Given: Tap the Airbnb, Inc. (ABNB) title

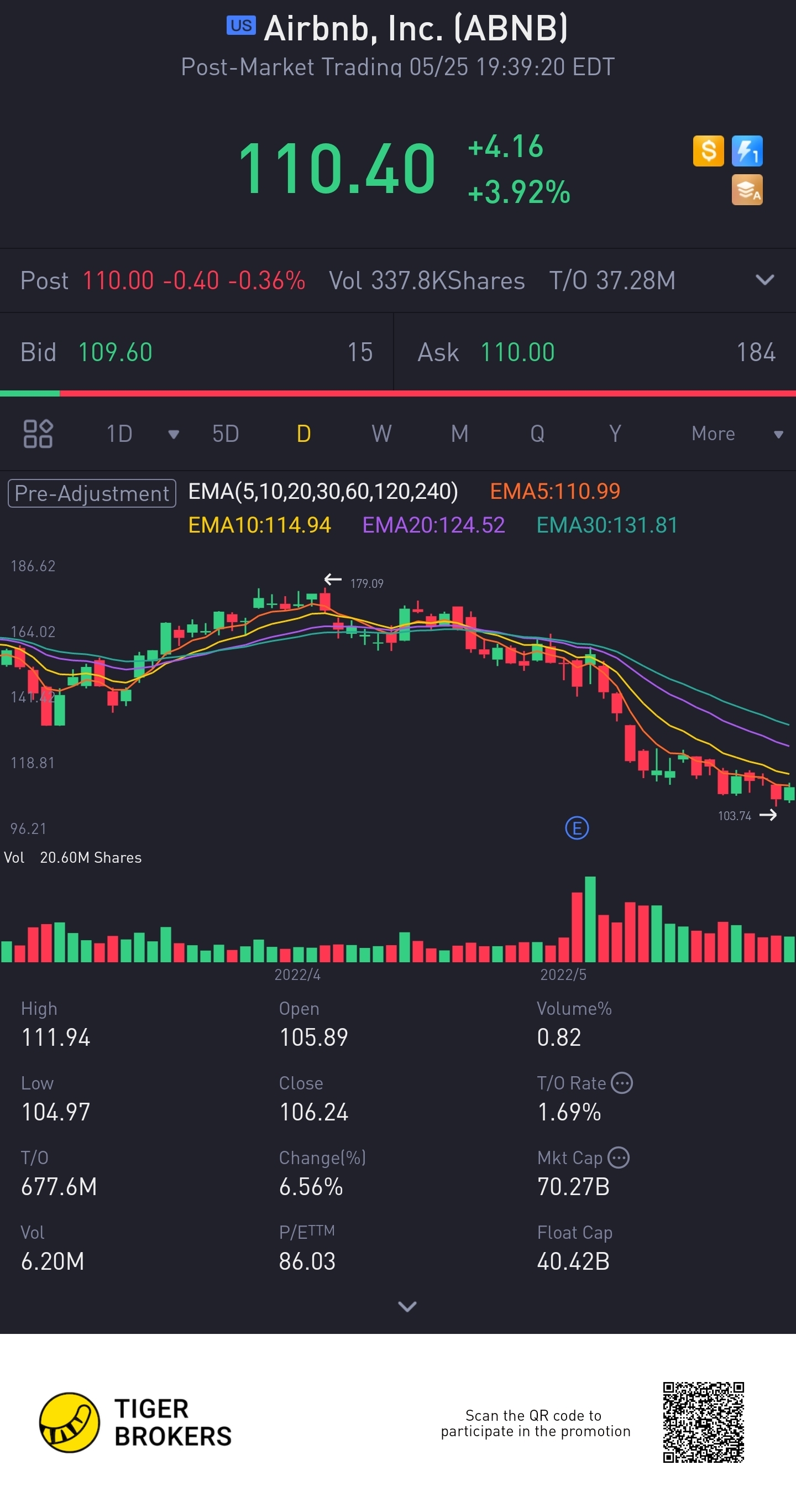Looking at the screenshot, I should tap(416, 28).
